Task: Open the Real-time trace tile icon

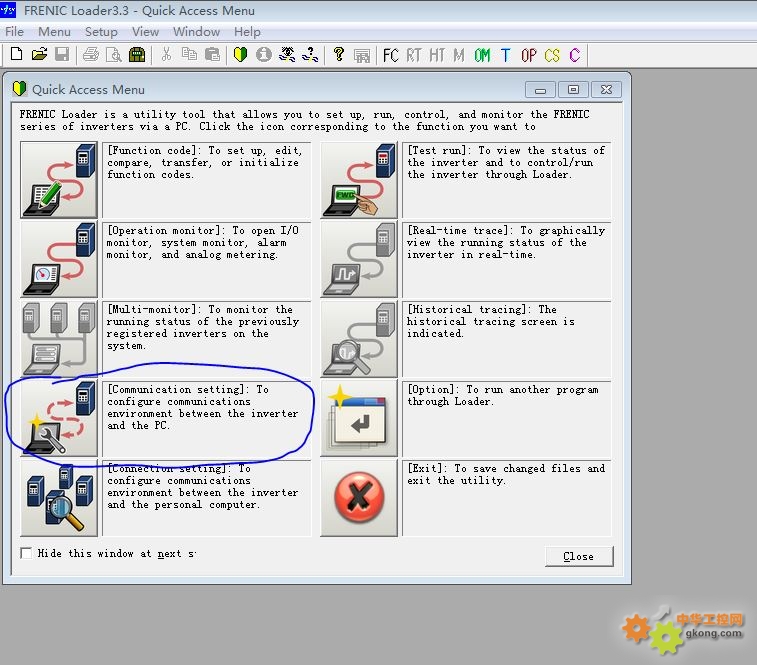Action: (x=359, y=259)
